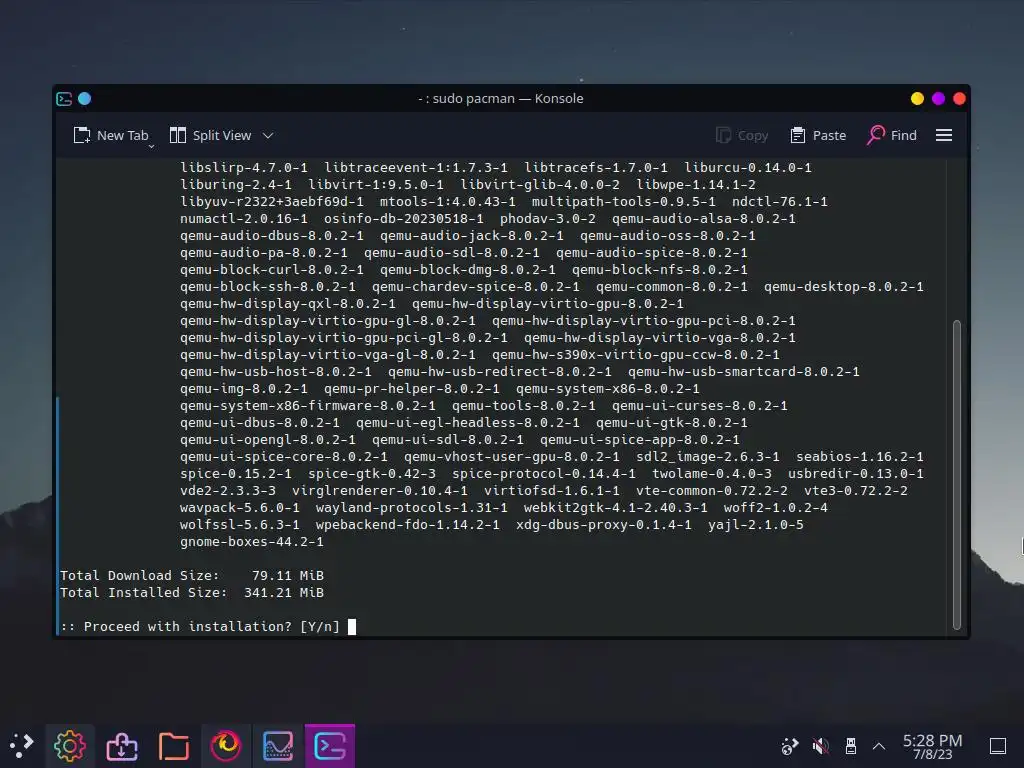Click the system tray updates globe icon
This screenshot has height=768, width=1024.
[790, 746]
